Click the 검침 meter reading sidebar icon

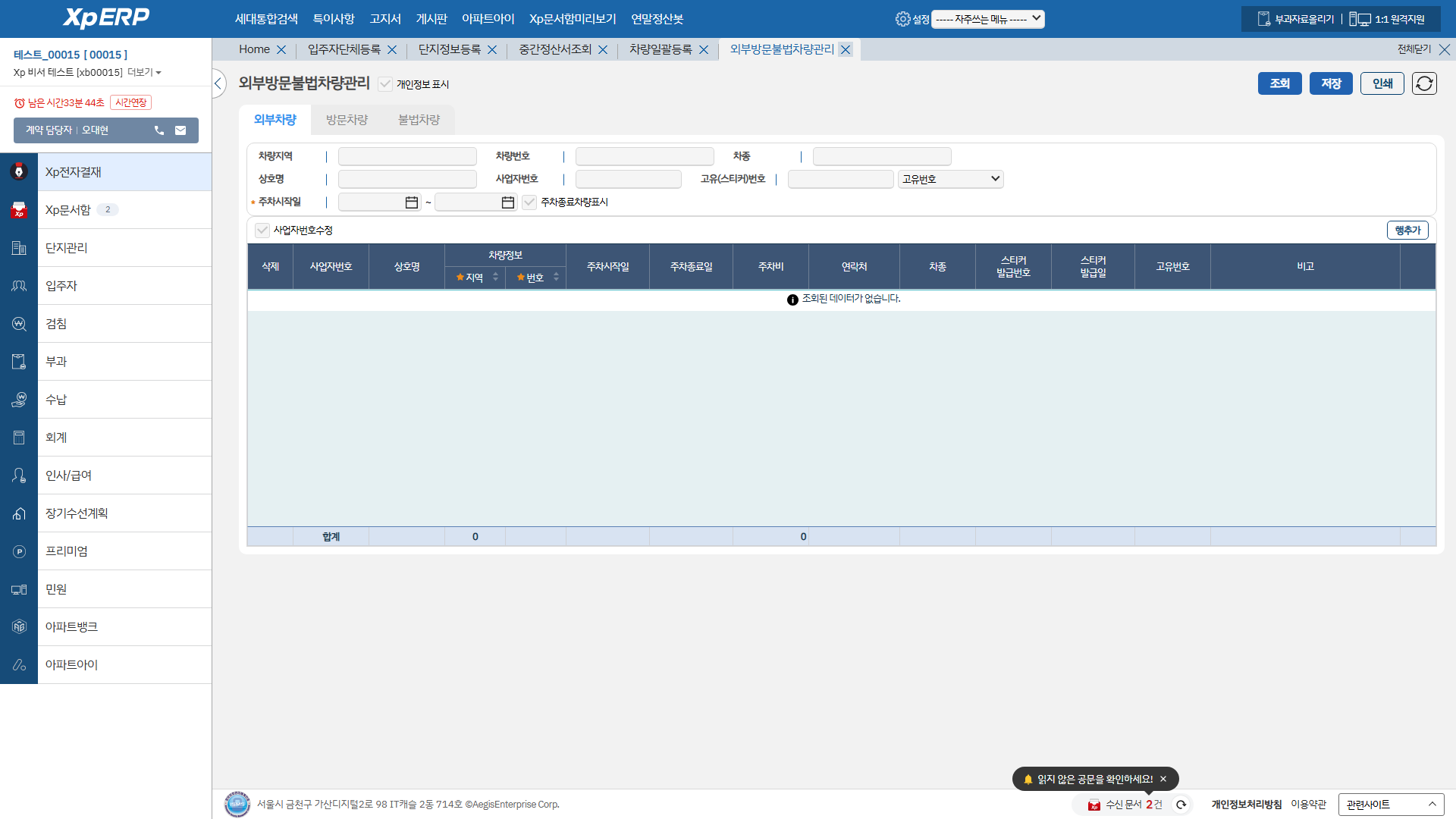(x=19, y=324)
